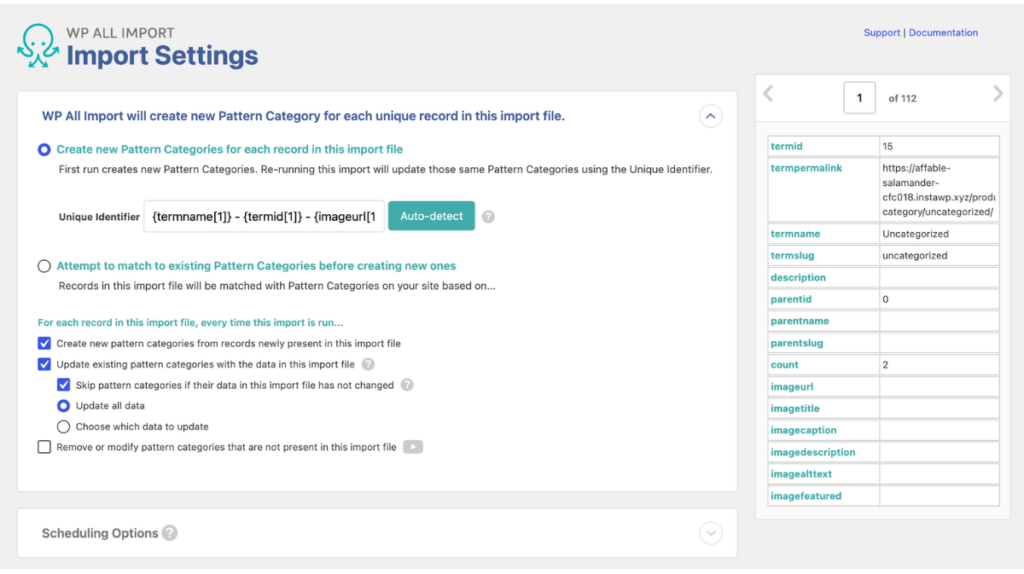Image resolution: width=1024 pixels, height=574 pixels.
Task: Click the 'of 112' record count text
Action: click(x=903, y=99)
